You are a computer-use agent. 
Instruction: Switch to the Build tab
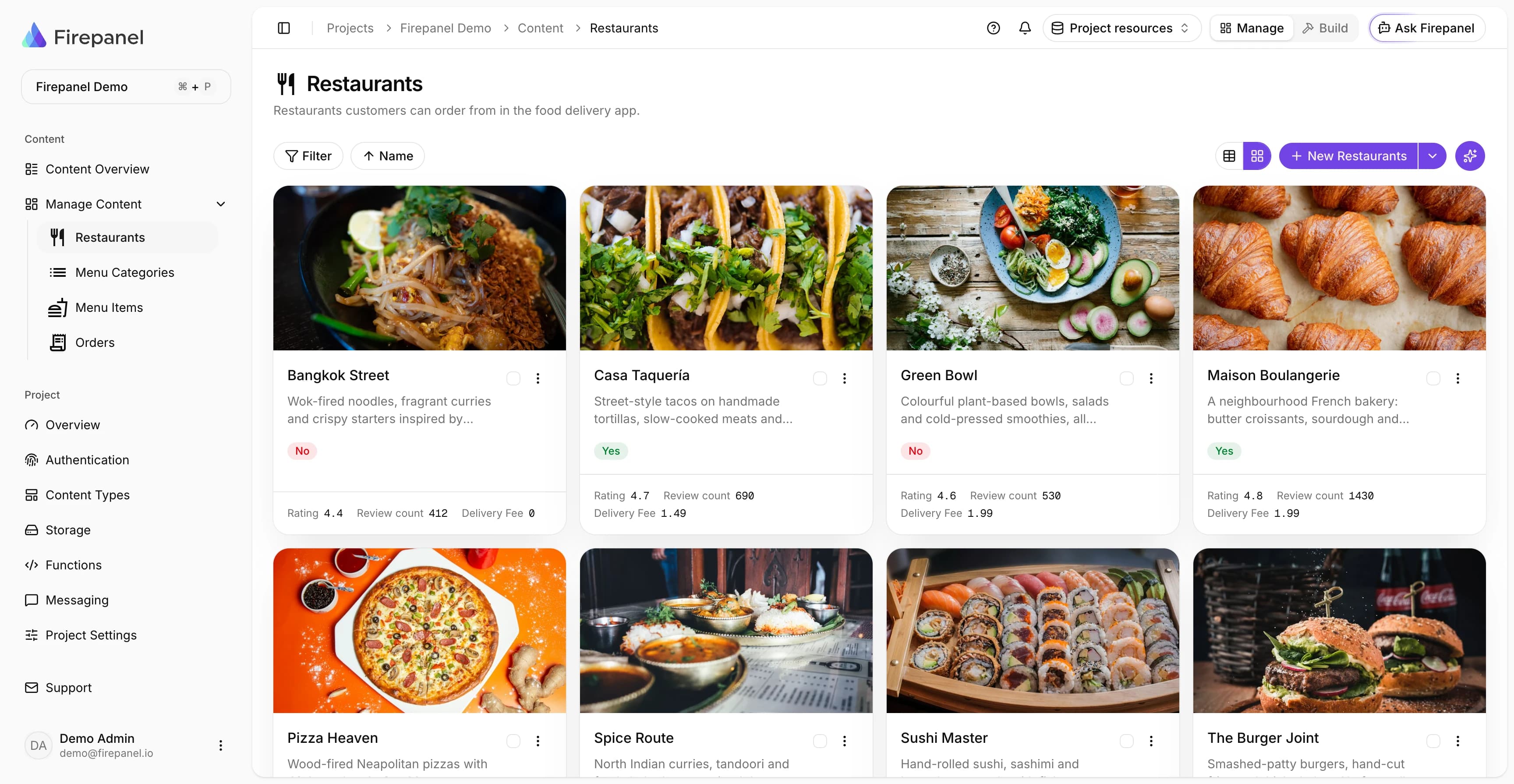coord(1325,28)
